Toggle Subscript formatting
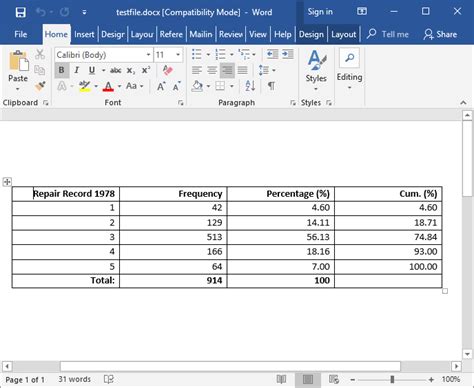Viewport: 474px width, 388px height. point(131,70)
